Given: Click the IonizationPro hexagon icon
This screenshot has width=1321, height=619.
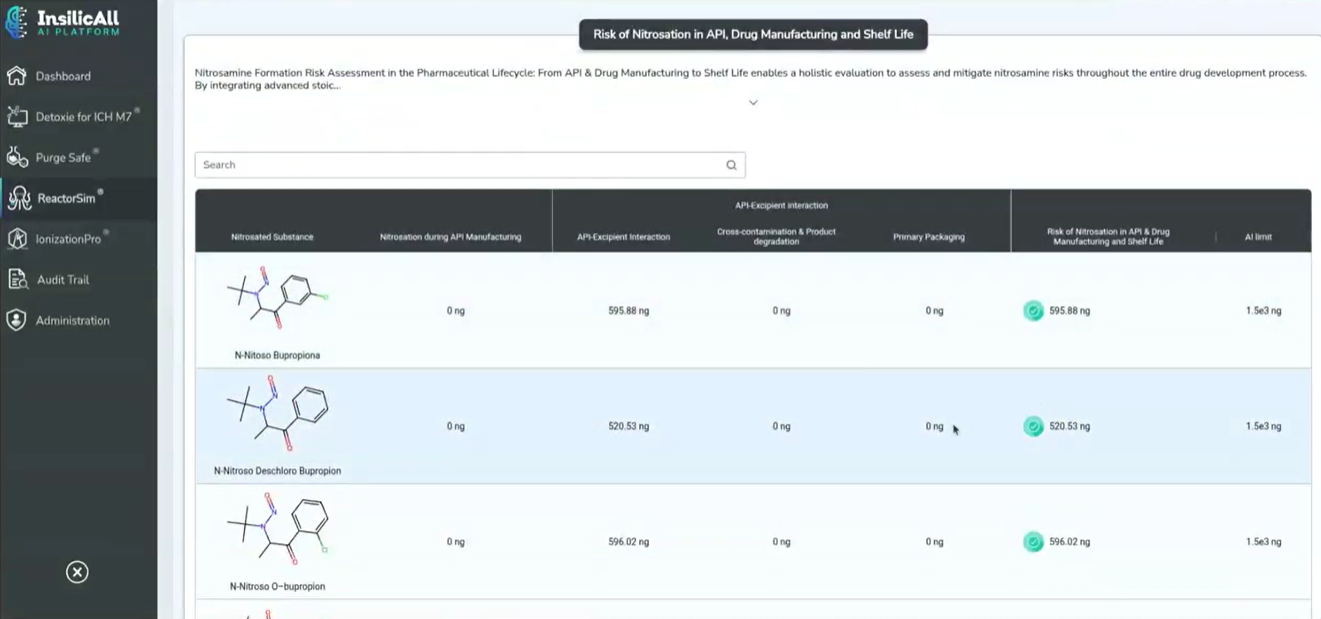Looking at the screenshot, I should [x=16, y=239].
